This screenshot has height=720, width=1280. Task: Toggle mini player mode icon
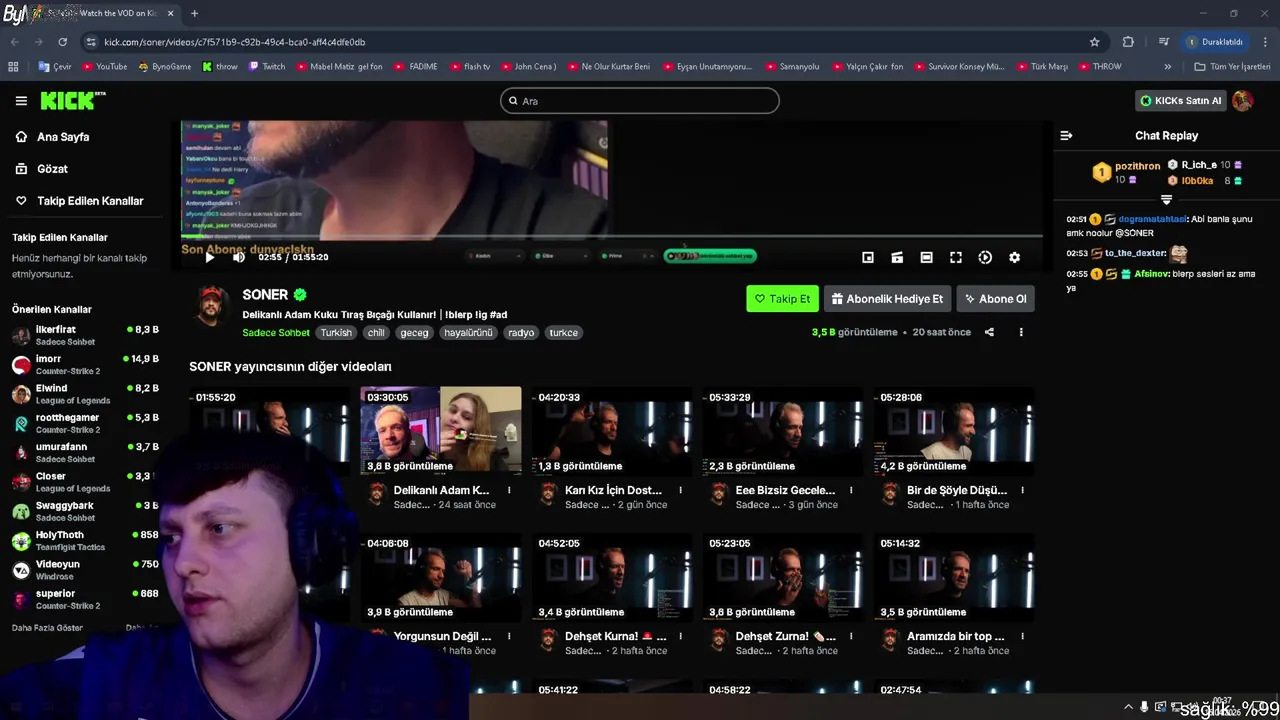pyautogui.click(x=868, y=257)
